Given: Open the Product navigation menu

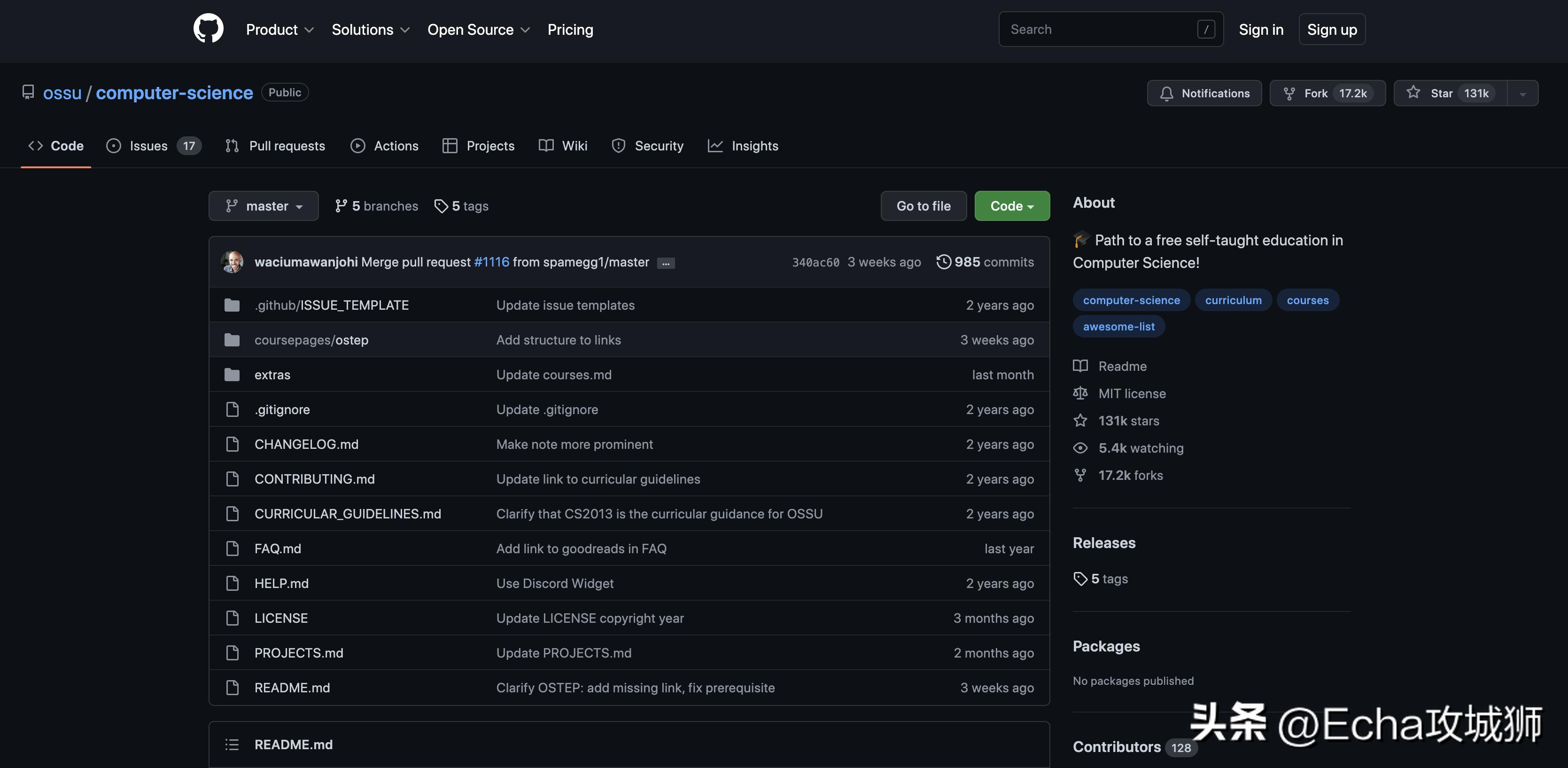Looking at the screenshot, I should point(279,29).
